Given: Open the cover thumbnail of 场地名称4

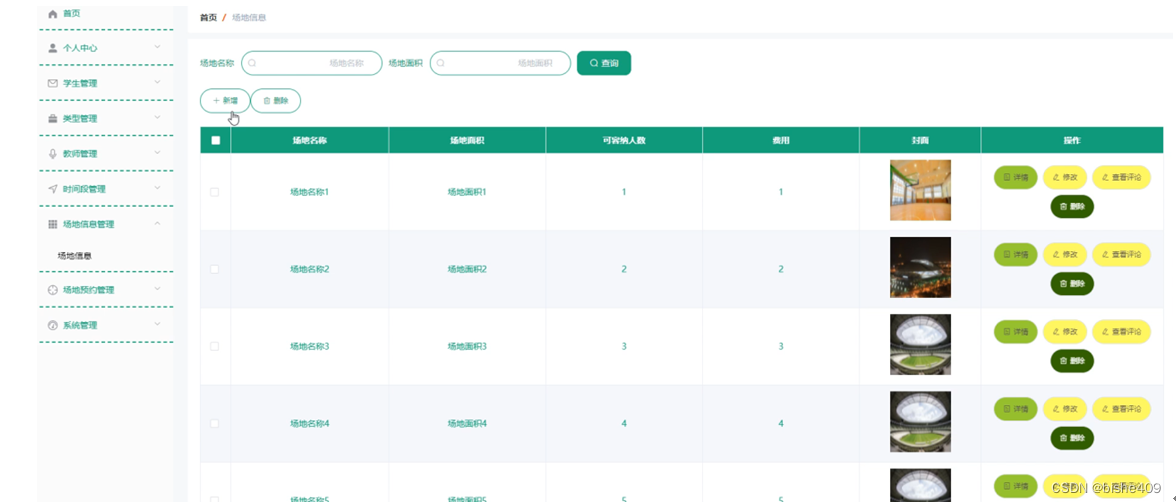Looking at the screenshot, I should [x=920, y=422].
